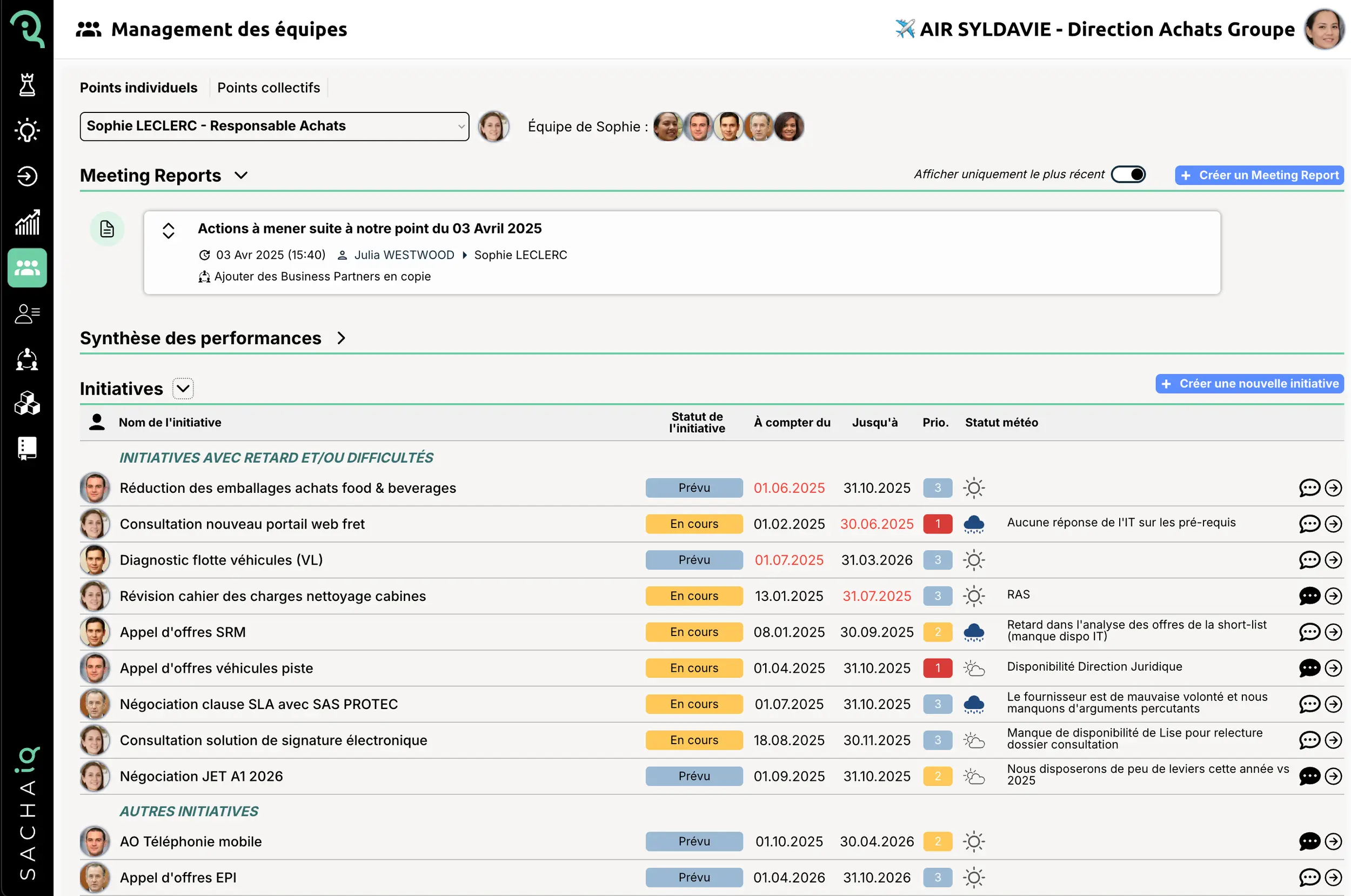Click Créer une nouvelle initiative button

coord(1249,384)
